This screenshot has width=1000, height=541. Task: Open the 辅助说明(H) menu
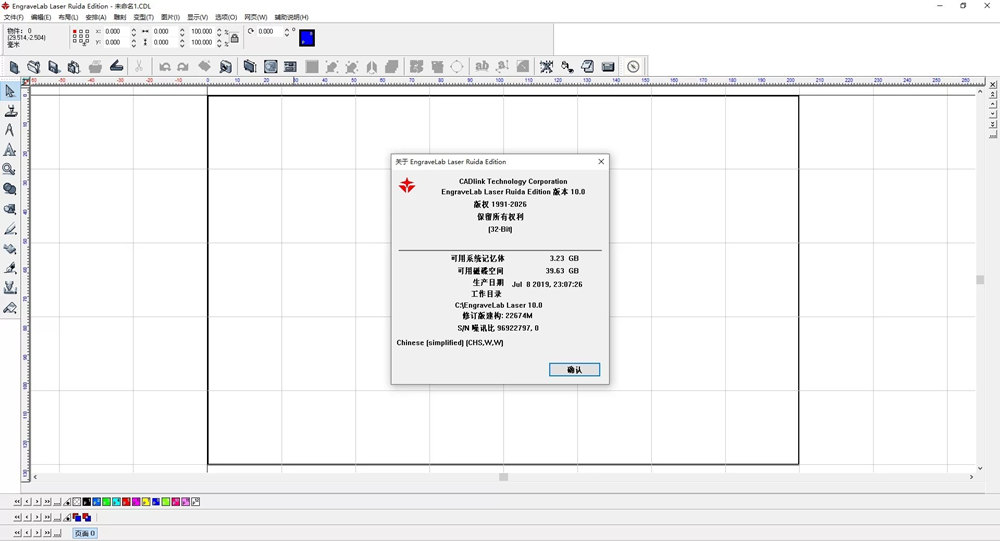291,17
